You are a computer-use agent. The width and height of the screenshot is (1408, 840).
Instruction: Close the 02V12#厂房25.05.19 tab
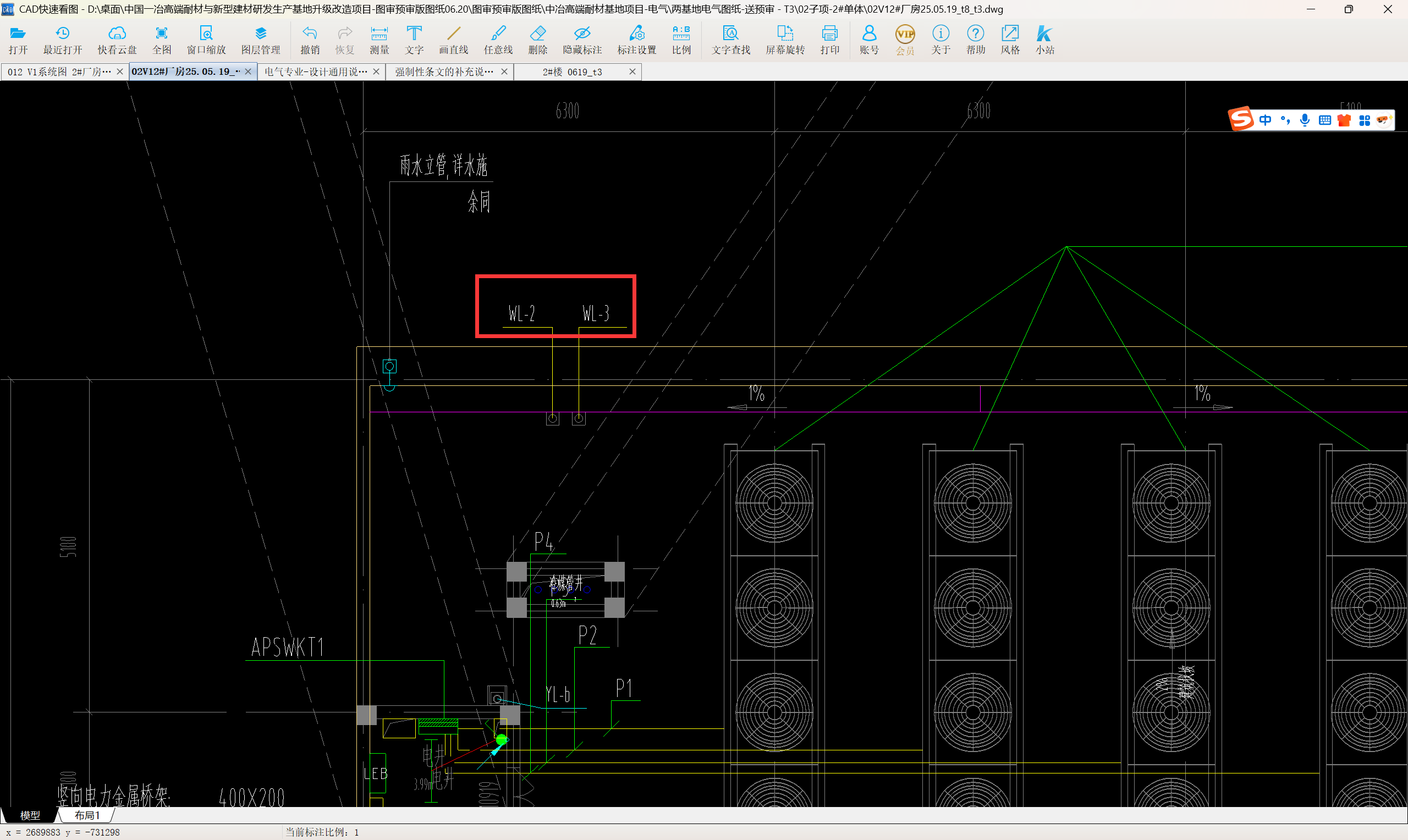248,72
